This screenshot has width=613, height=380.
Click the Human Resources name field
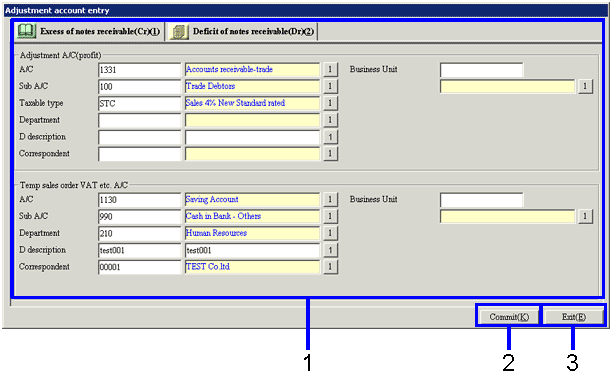click(x=252, y=233)
